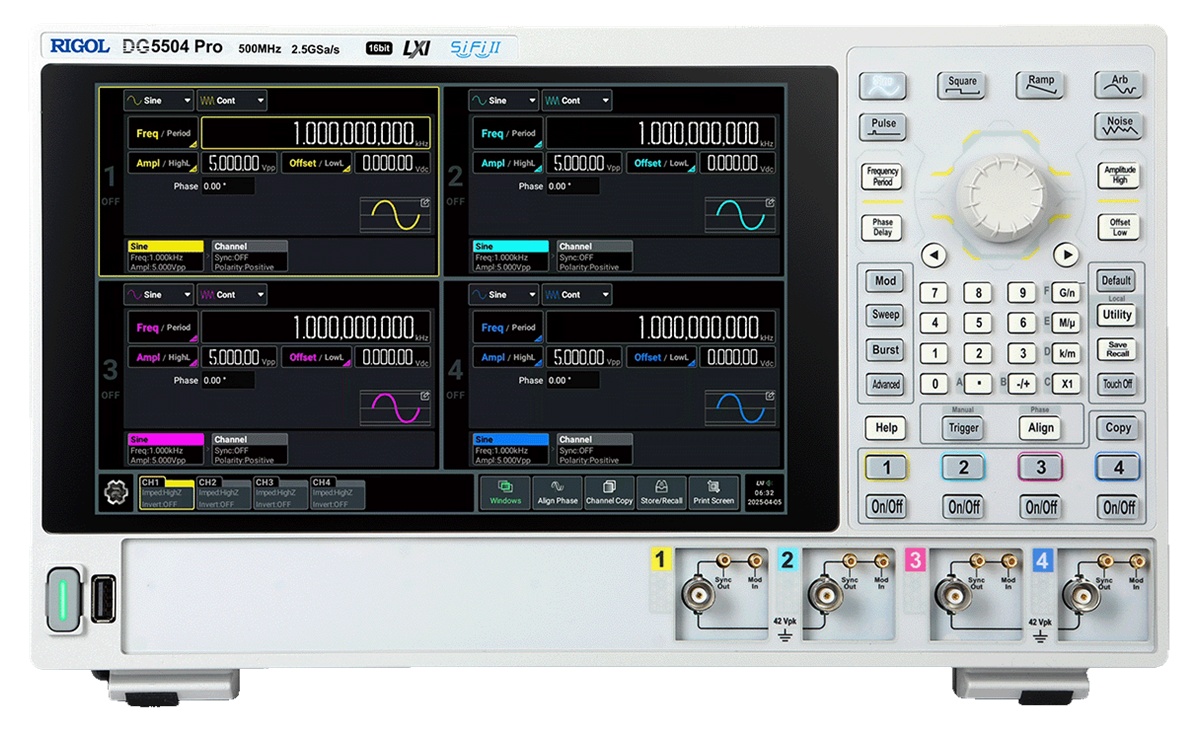Open channel 1 Sine waveform dropdown

pyautogui.click(x=159, y=101)
